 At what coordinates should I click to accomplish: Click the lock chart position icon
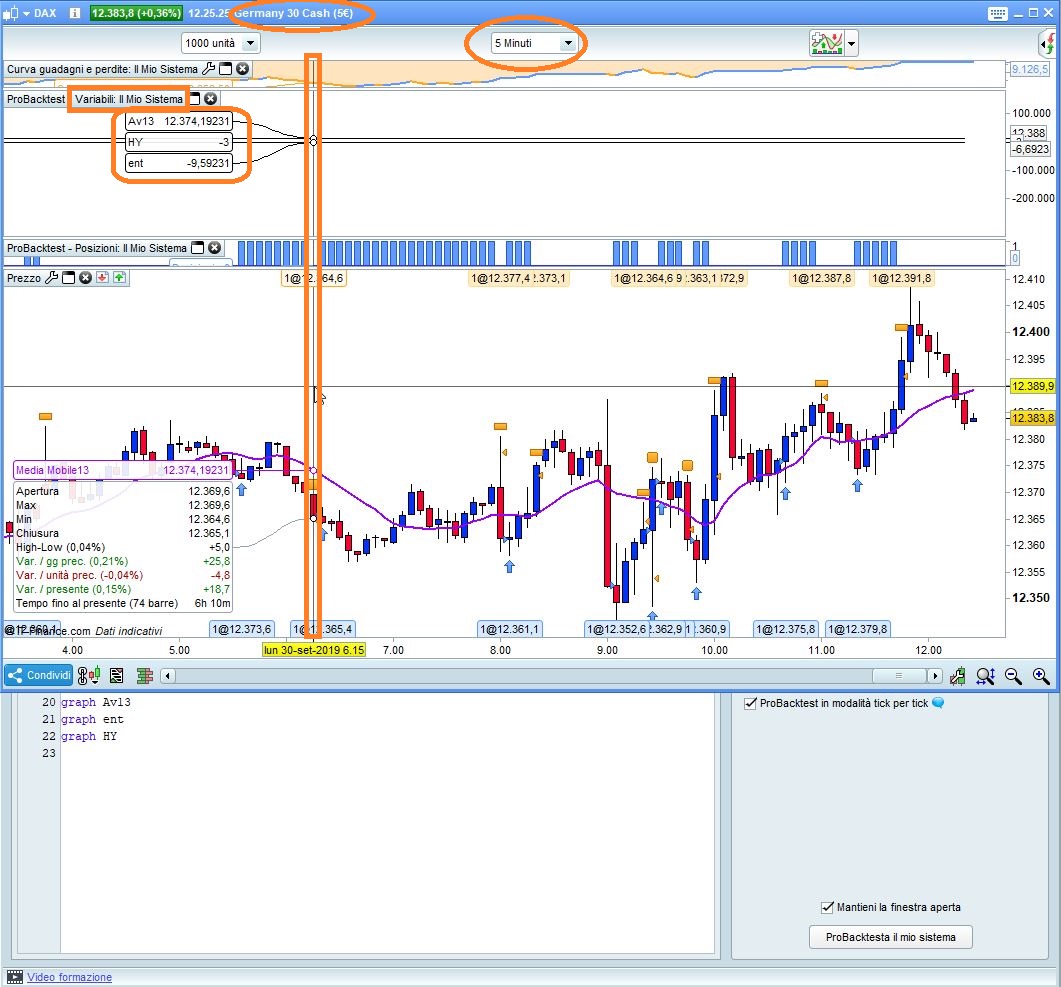point(957,675)
